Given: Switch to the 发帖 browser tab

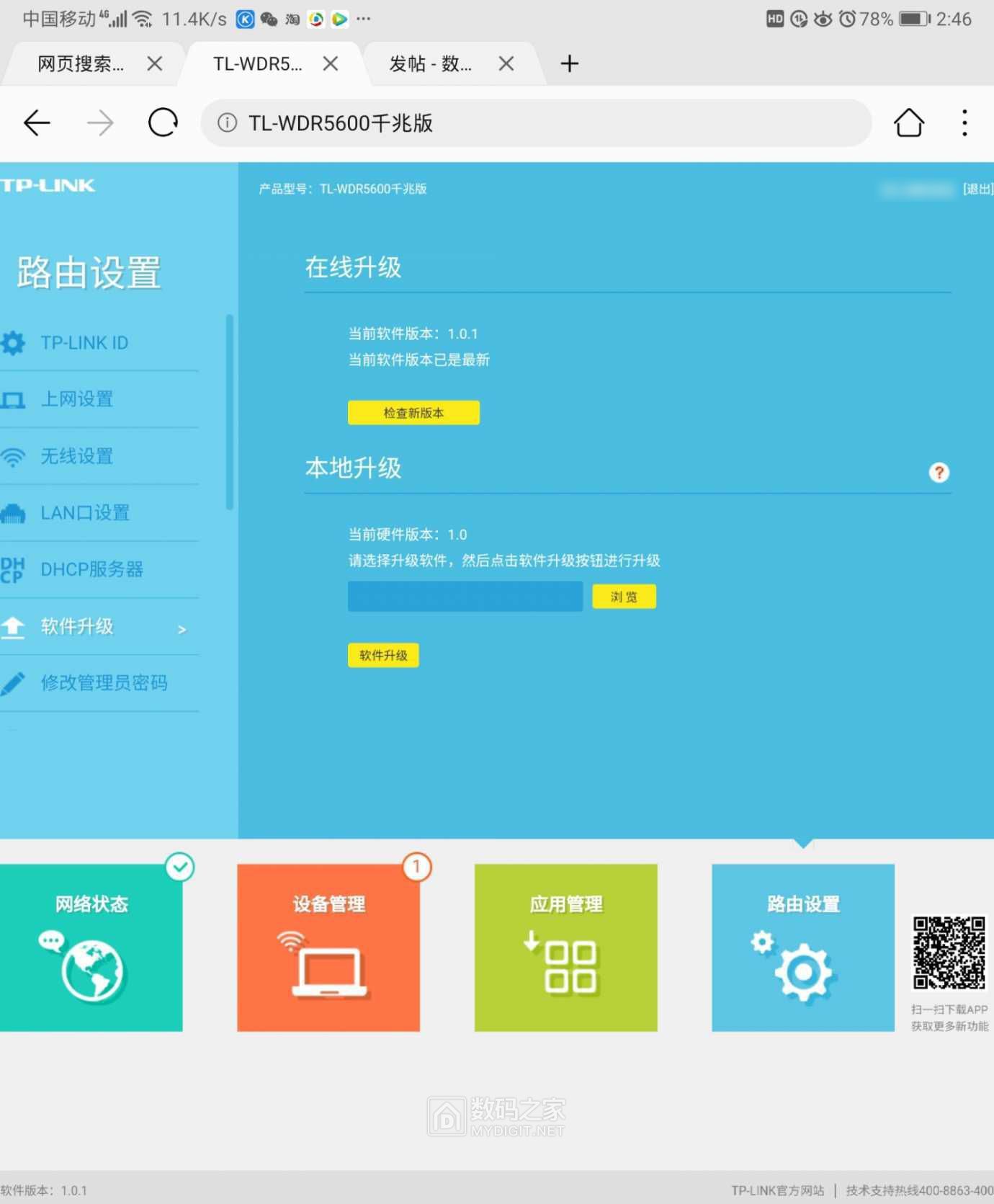Looking at the screenshot, I should point(431,64).
